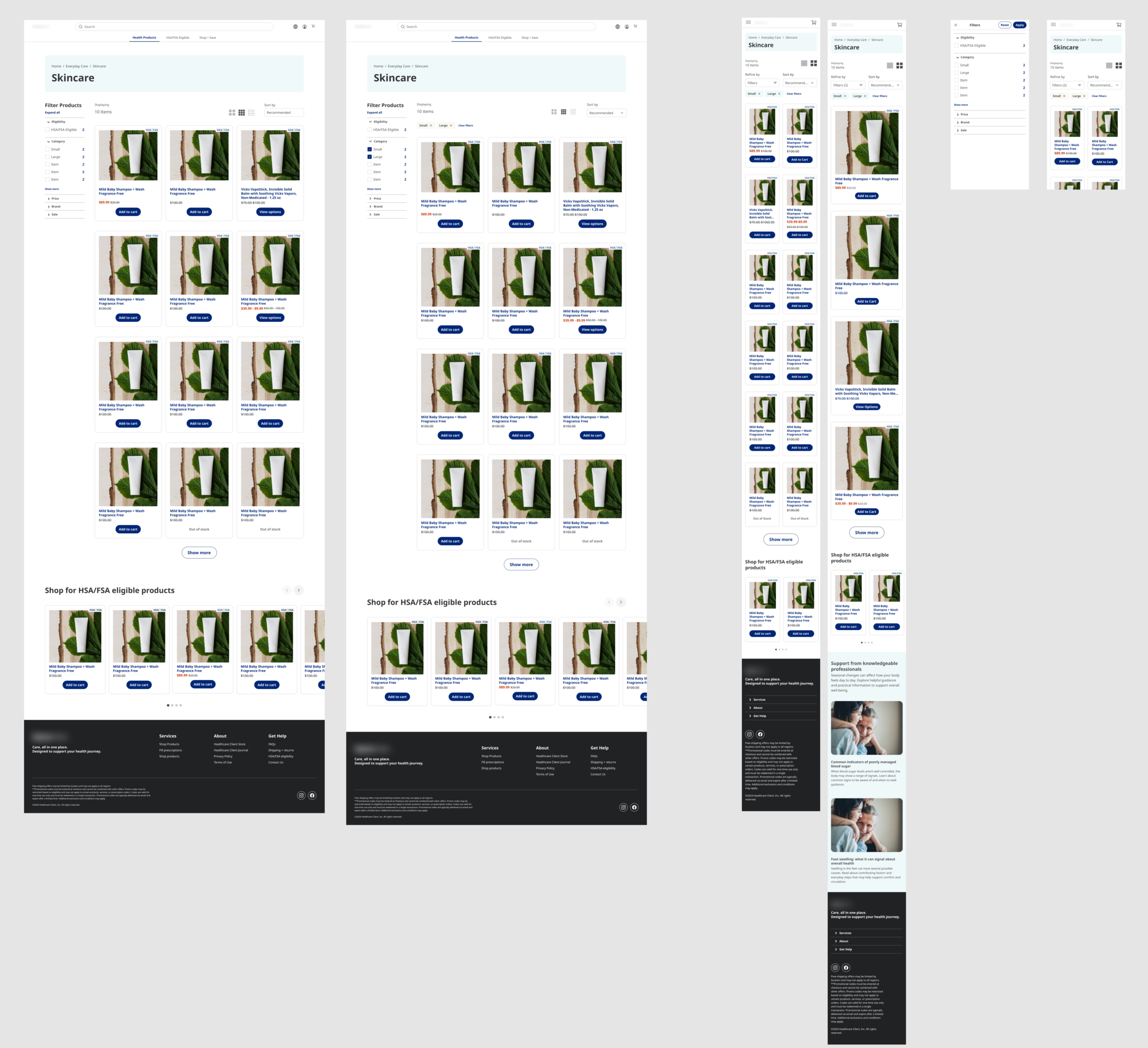
Task: Select Shop + Save tab in second desktop mockup
Action: tap(529, 38)
